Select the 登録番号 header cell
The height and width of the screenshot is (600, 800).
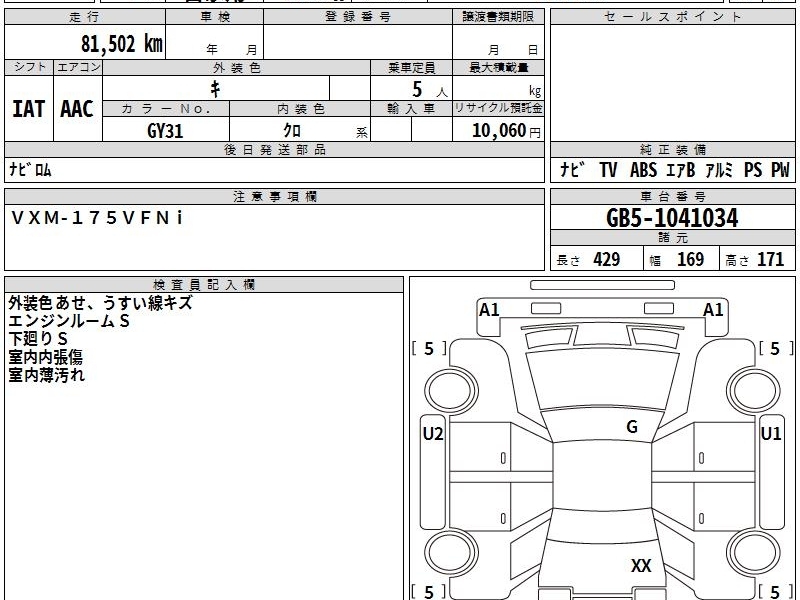[x=358, y=17]
